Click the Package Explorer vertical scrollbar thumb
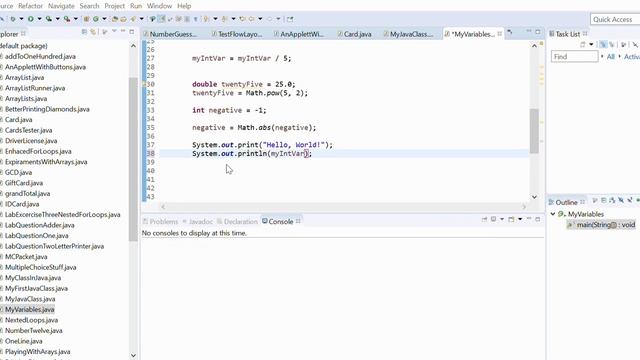The image size is (640, 360). [133, 159]
